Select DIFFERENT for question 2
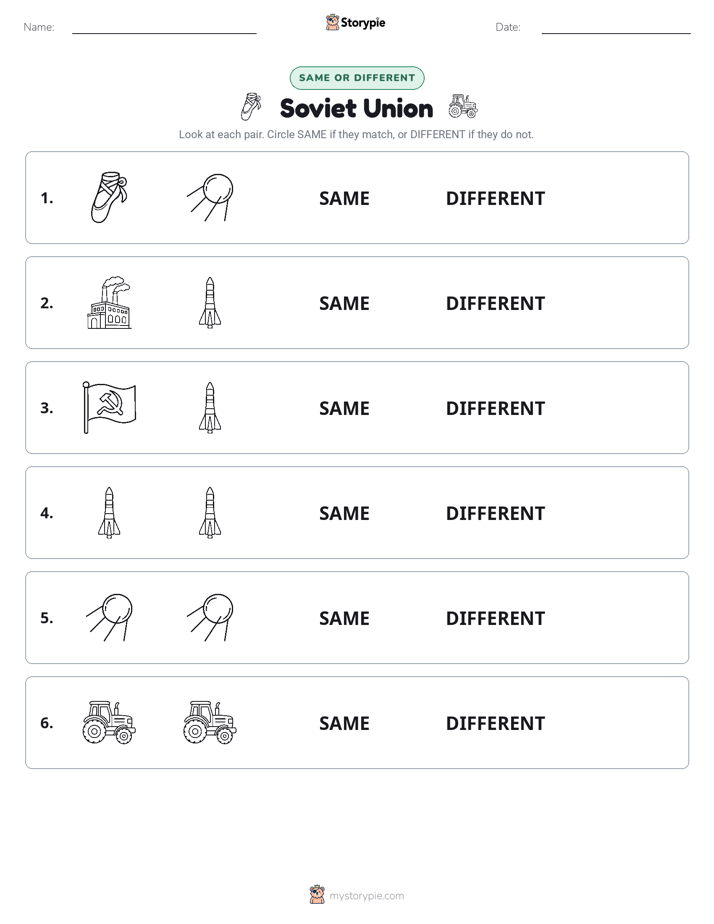Viewport: 714px width, 924px height. [495, 303]
